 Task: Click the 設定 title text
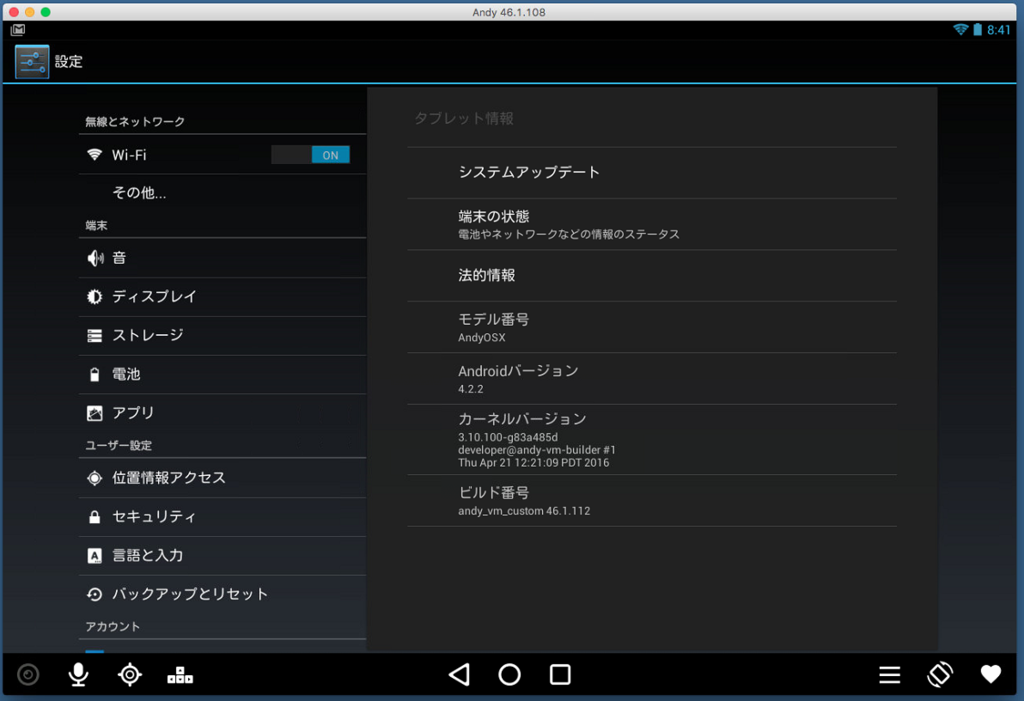click(69, 62)
